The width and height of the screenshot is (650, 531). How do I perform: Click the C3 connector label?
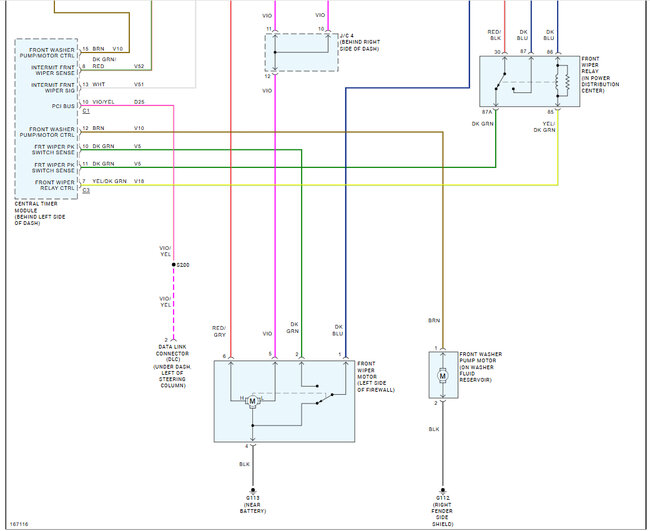pos(86,190)
